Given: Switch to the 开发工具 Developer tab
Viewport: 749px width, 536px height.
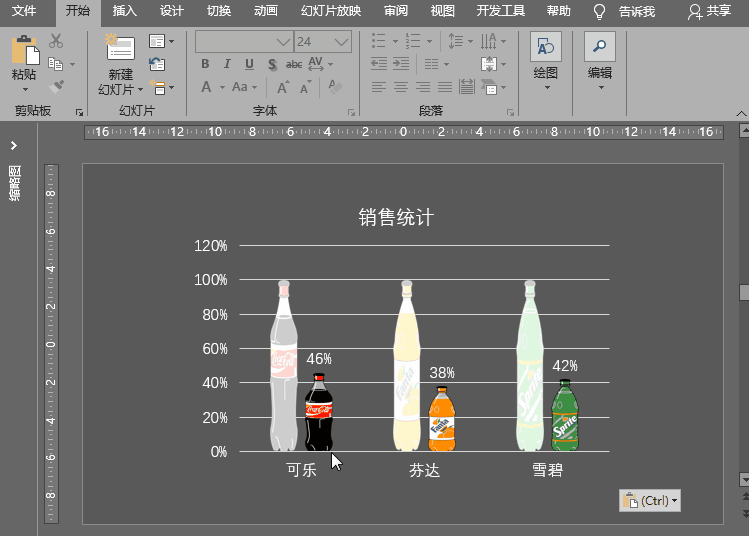Looking at the screenshot, I should coord(501,11).
